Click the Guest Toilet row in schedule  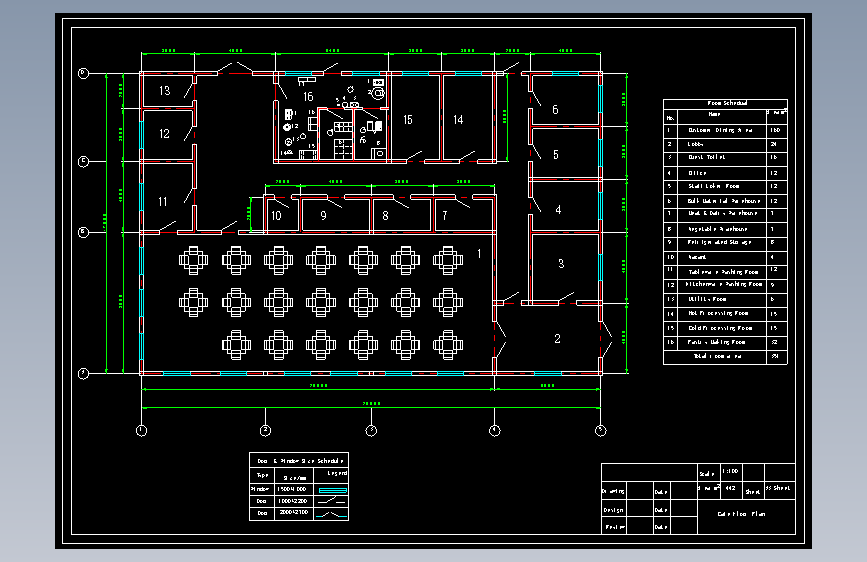[725, 158]
